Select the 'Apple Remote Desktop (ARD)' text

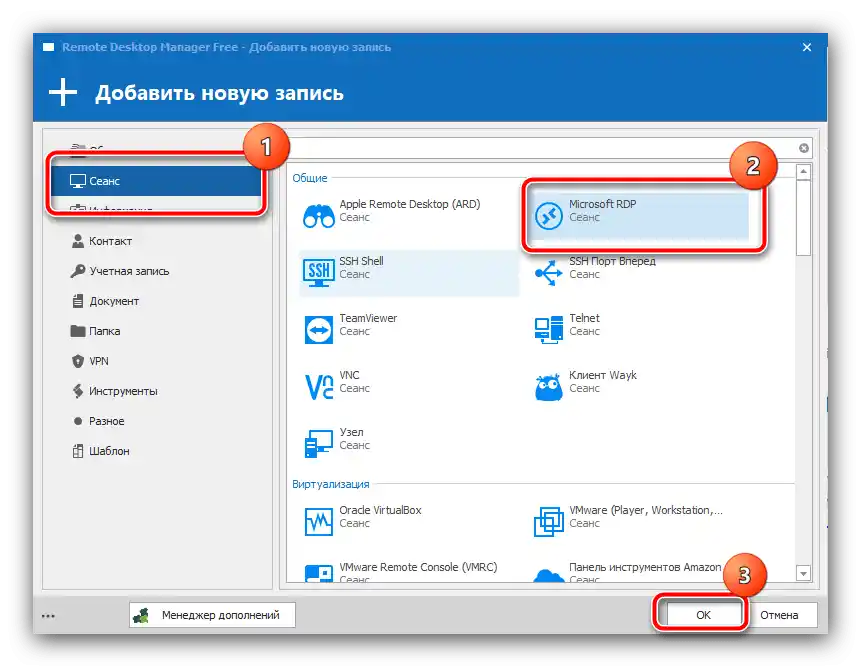tap(410, 204)
